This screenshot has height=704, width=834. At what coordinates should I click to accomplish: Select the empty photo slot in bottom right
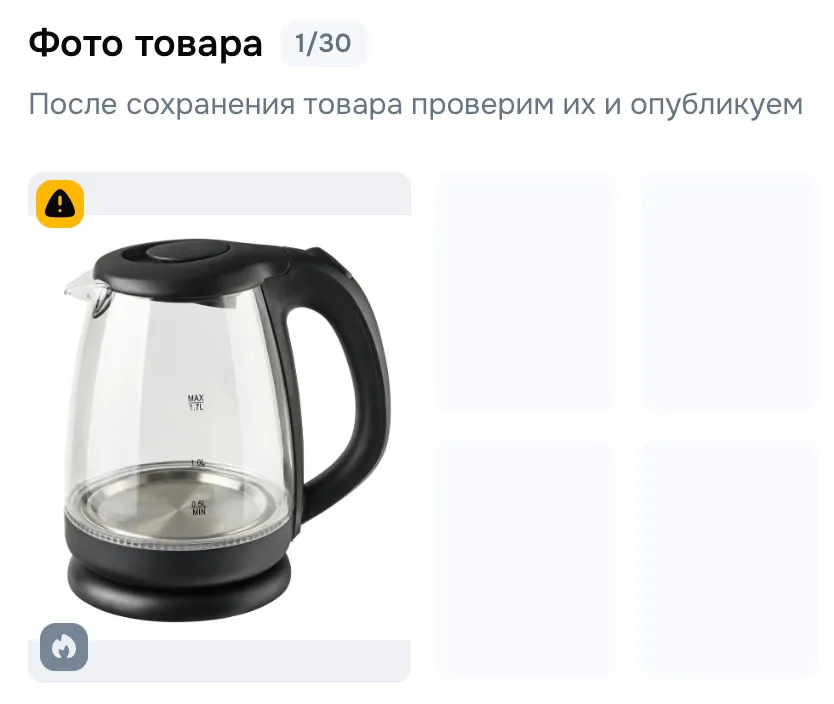[730, 558]
